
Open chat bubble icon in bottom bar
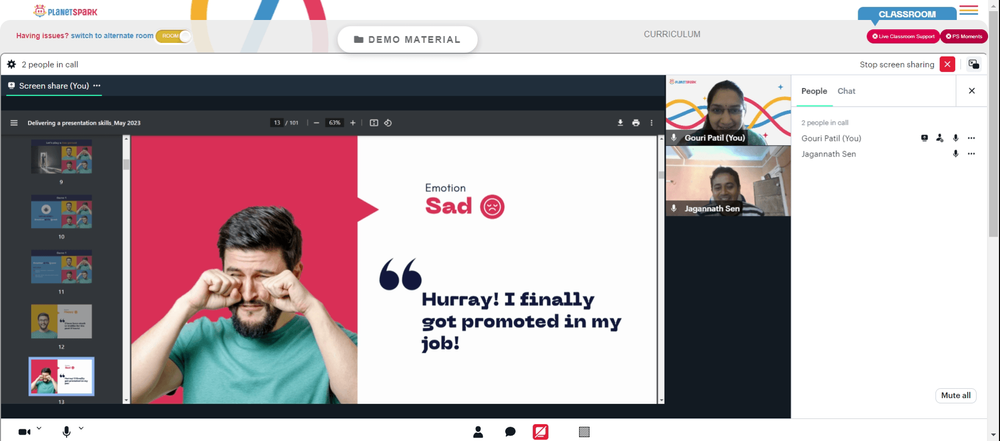pyautogui.click(x=510, y=432)
